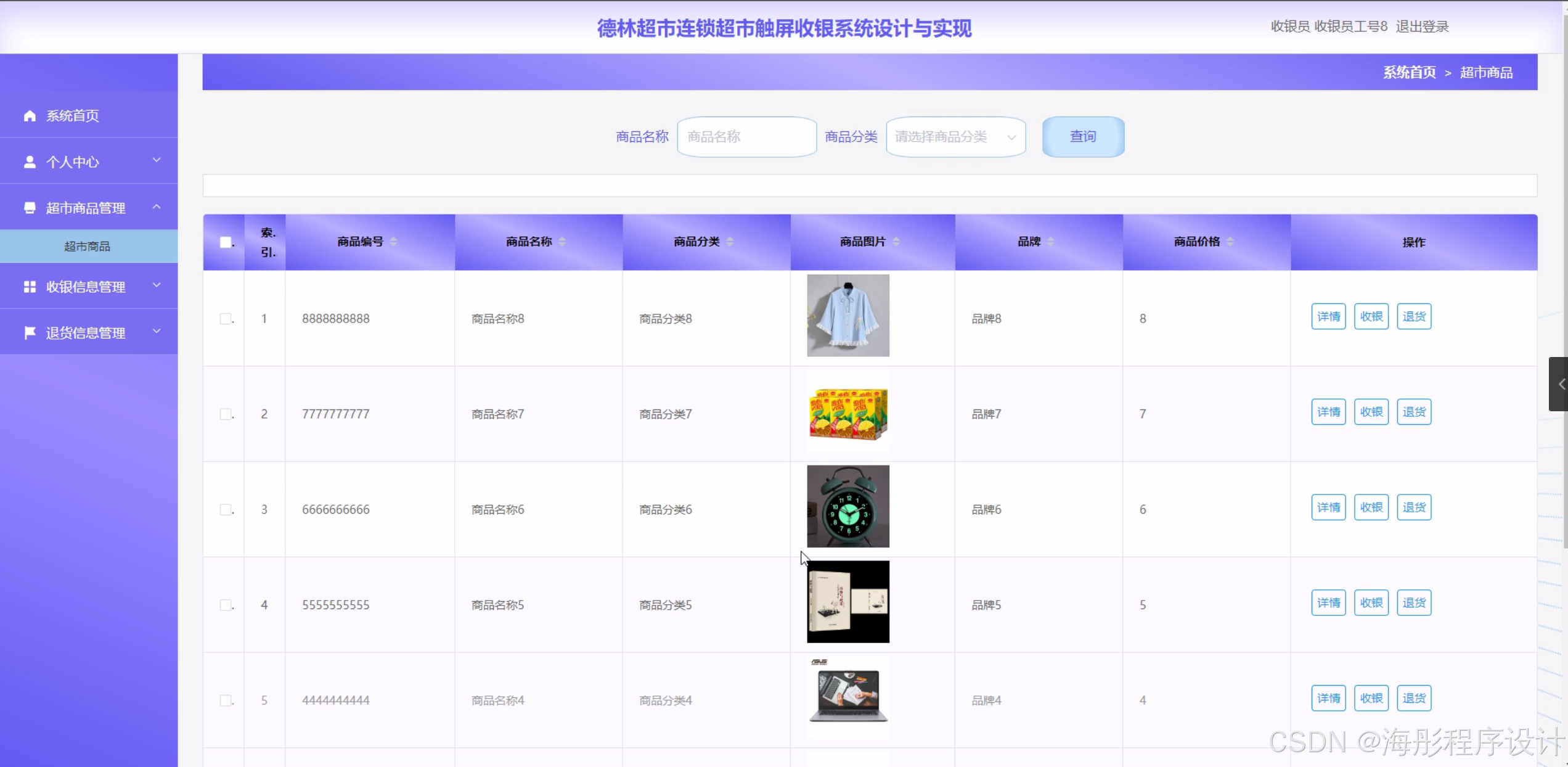Click the flag icon for 退货信息管理
This screenshot has width=1568, height=767.
coord(30,333)
